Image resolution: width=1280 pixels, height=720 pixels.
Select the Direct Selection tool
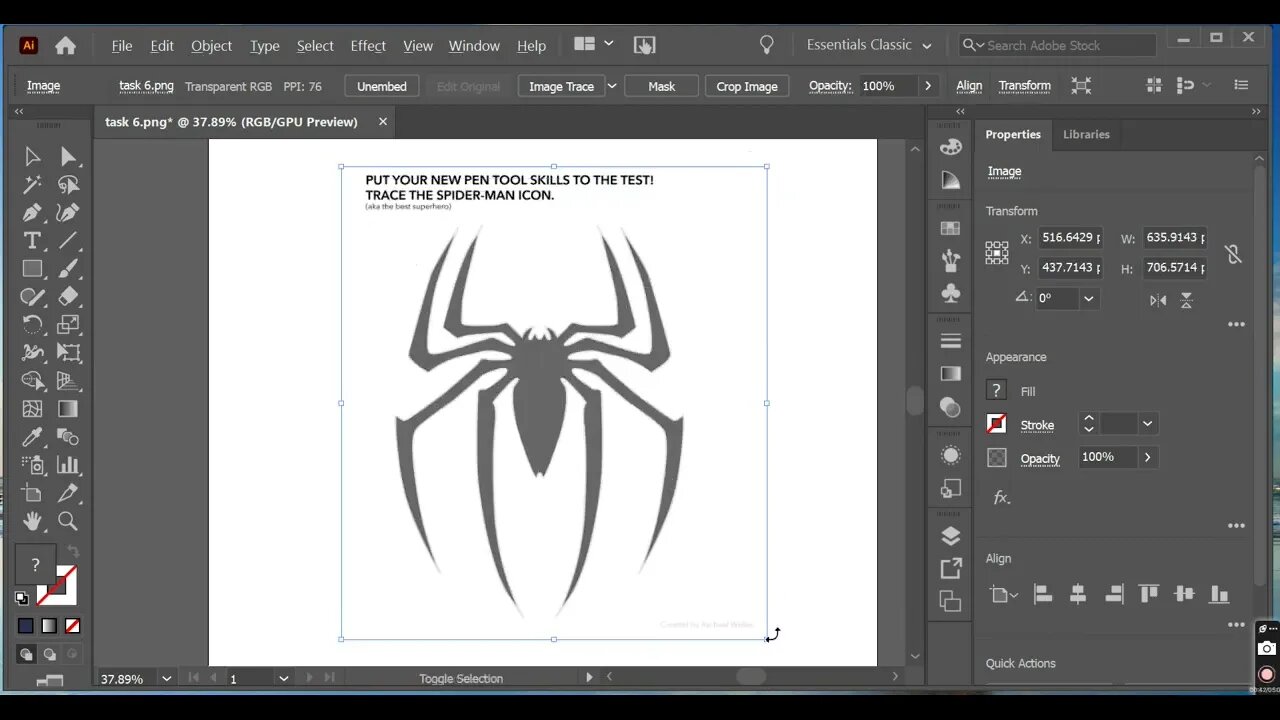click(x=68, y=156)
